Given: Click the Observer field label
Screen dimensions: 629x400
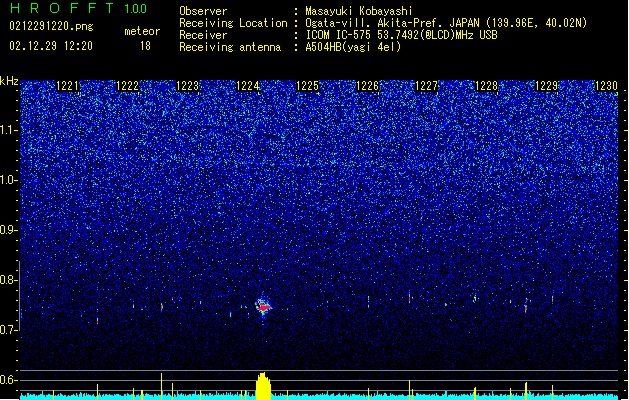Looking at the screenshot, I should 203,11.
